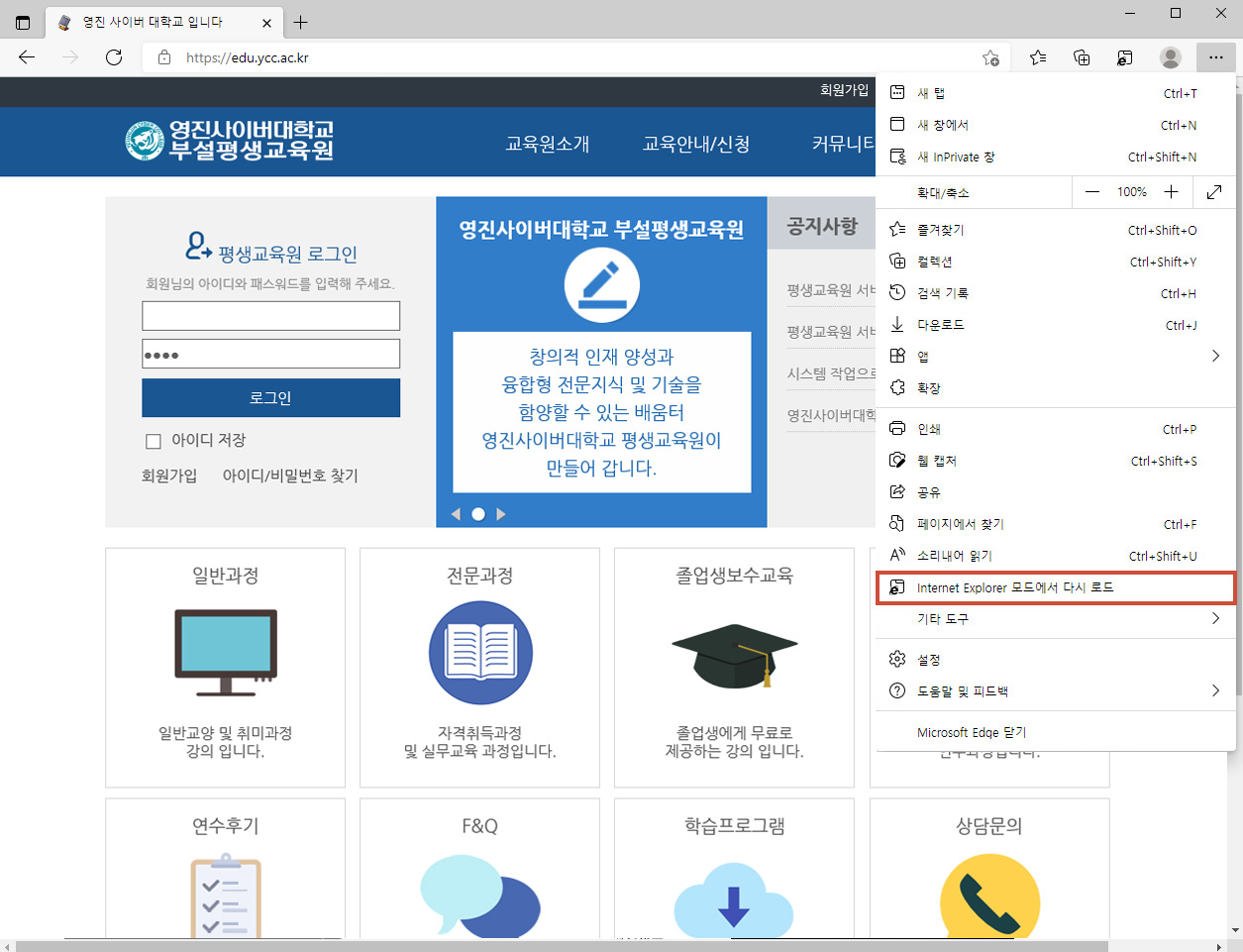The height and width of the screenshot is (952, 1243).
Task: Open the F&Q speech bubbles card
Action: [x=480, y=870]
